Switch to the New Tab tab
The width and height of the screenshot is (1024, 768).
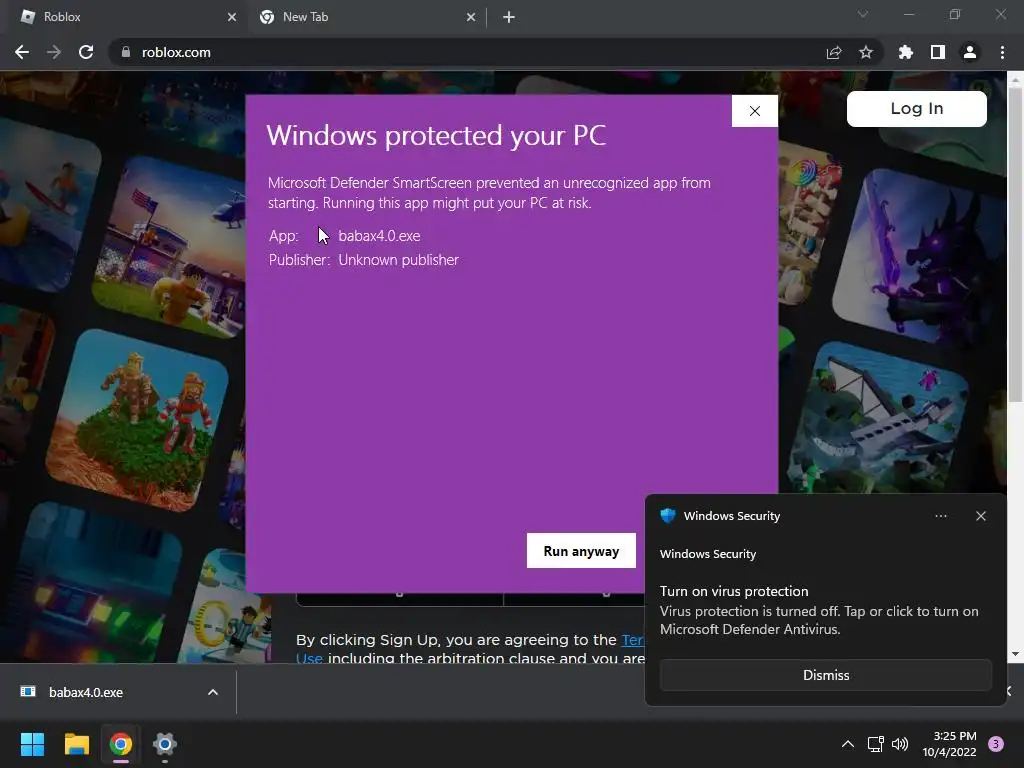pos(366,17)
